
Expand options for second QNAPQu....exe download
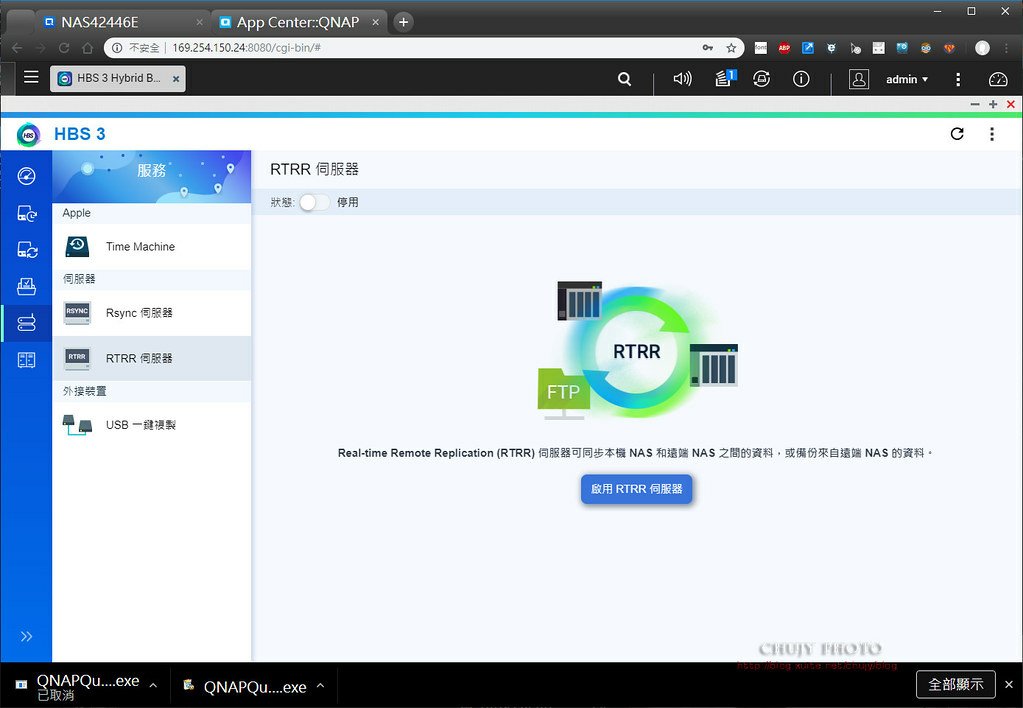point(320,686)
